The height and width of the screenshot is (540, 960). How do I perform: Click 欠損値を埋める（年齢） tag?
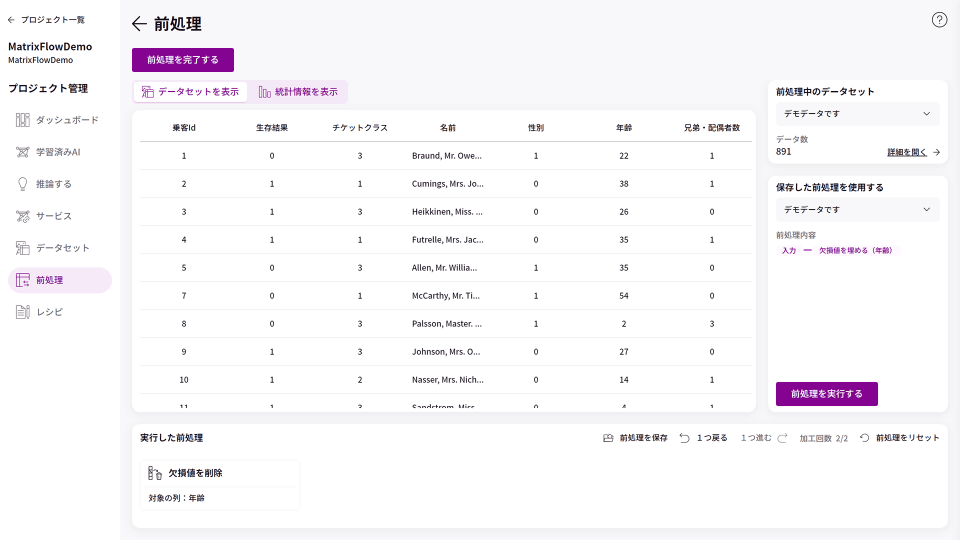855,250
